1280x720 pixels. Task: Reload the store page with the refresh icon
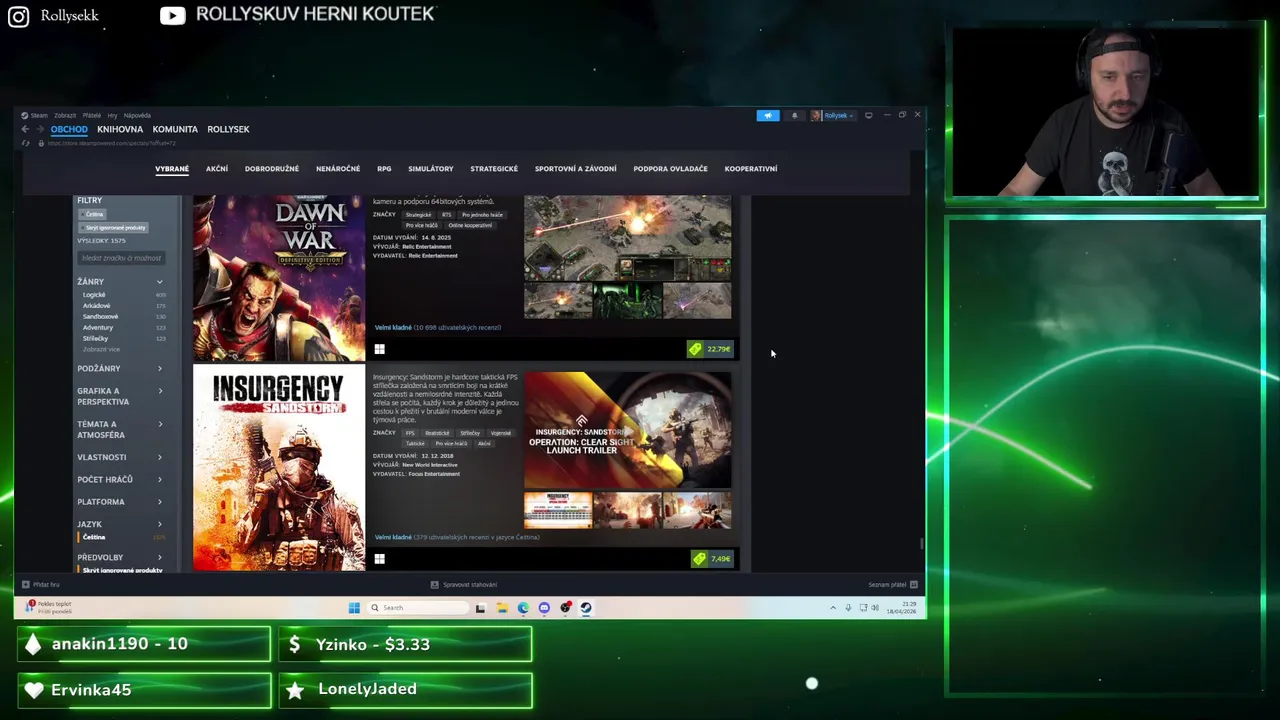(x=27, y=143)
